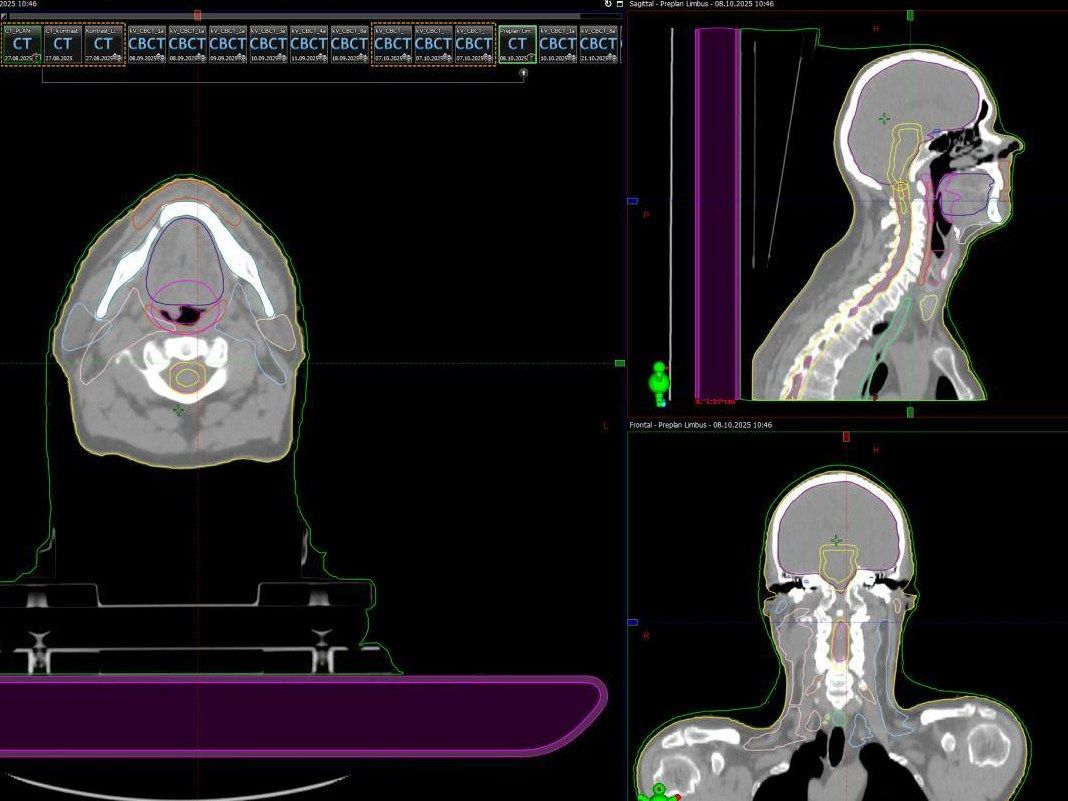The image size is (1068, 801).
Task: Open the Preplan Limbus CT thumbnail
Action: [x=516, y=45]
